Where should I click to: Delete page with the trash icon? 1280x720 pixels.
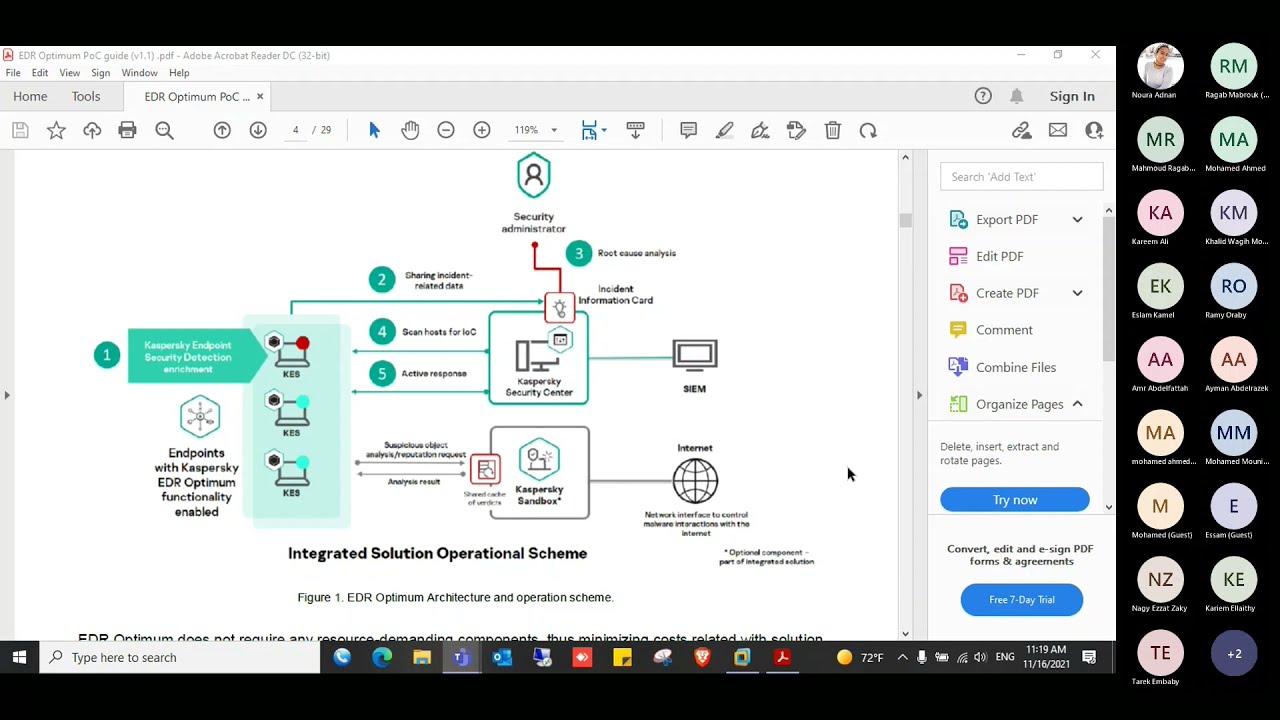click(832, 130)
